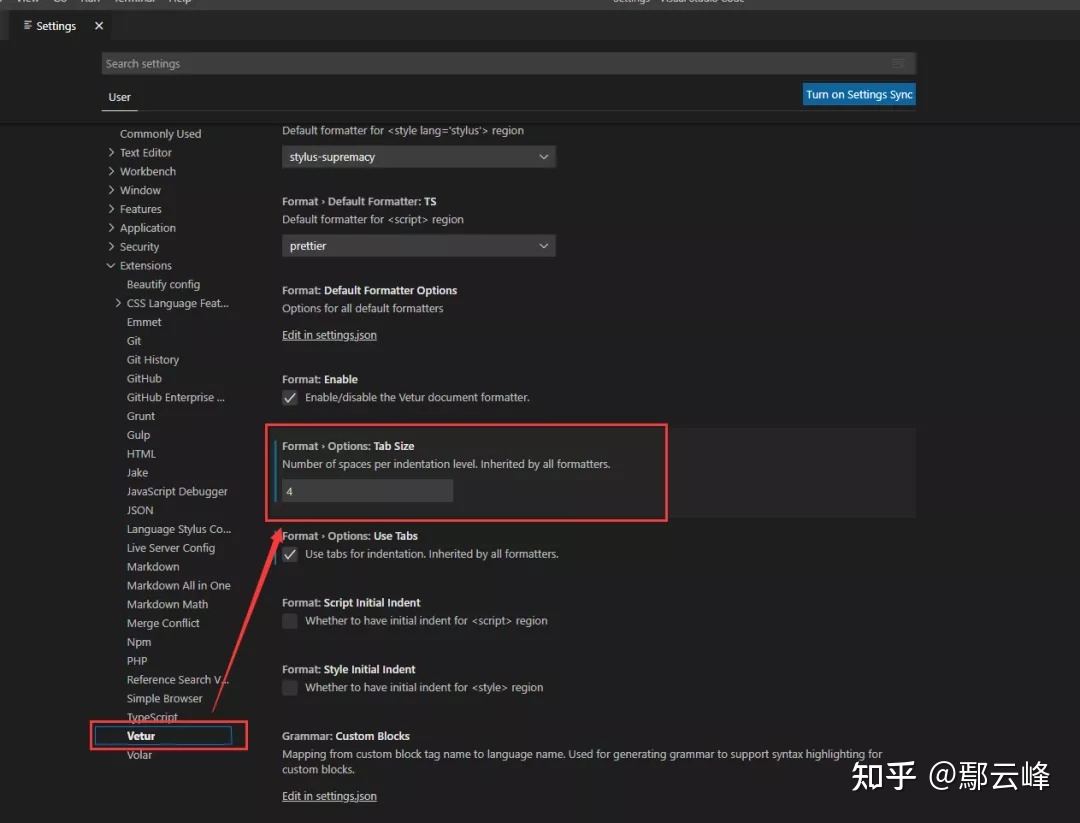The image size is (1080, 823).
Task: Select JavaScript Debugger settings
Action: (177, 491)
